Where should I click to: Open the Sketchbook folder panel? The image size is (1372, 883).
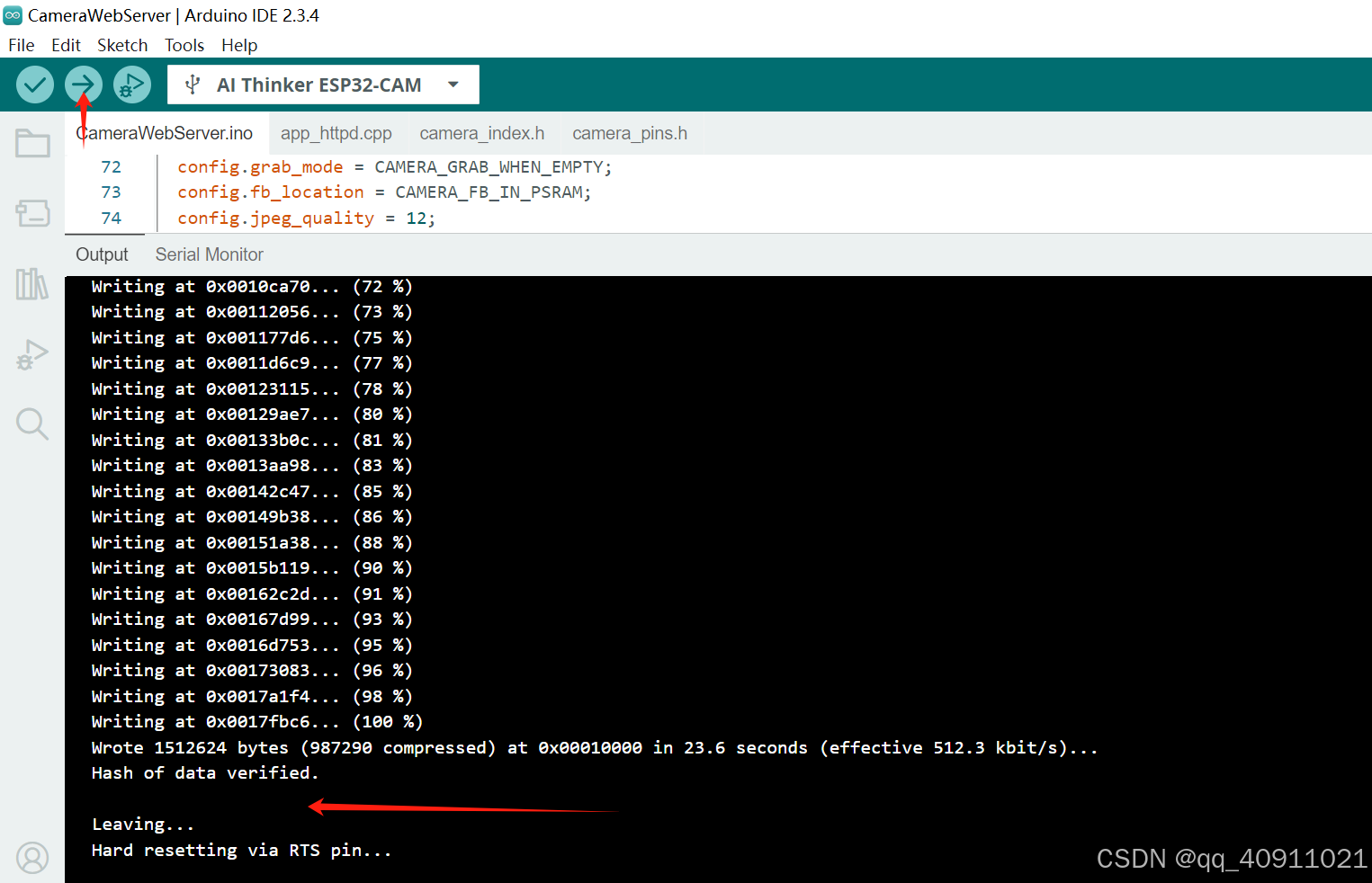32,143
